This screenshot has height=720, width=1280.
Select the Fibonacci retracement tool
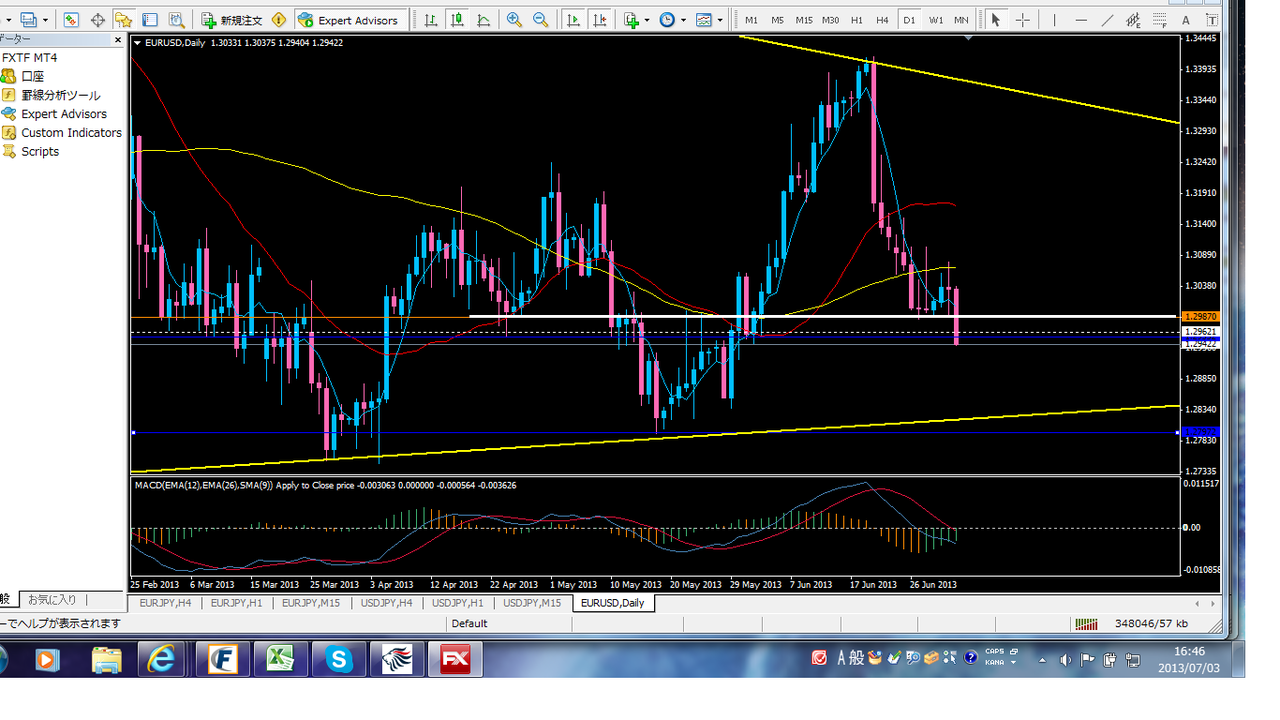1159,20
